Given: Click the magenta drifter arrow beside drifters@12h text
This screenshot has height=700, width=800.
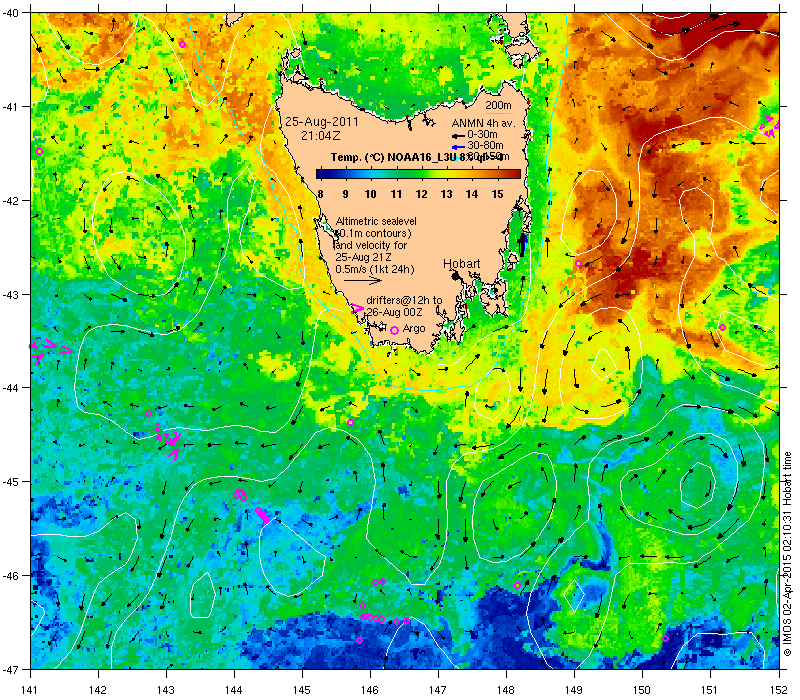Looking at the screenshot, I should 357,308.
